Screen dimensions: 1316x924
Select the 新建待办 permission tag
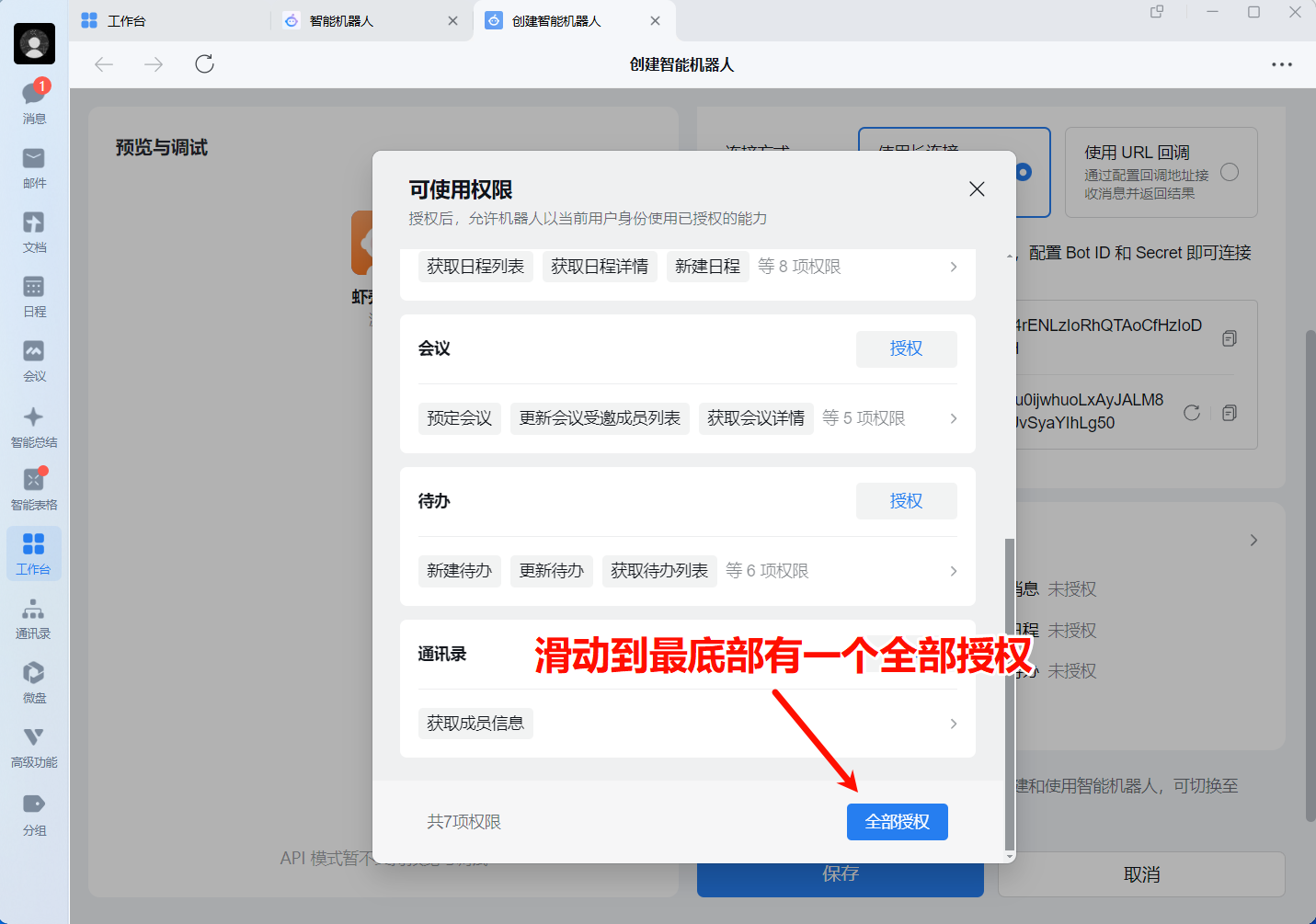[459, 571]
